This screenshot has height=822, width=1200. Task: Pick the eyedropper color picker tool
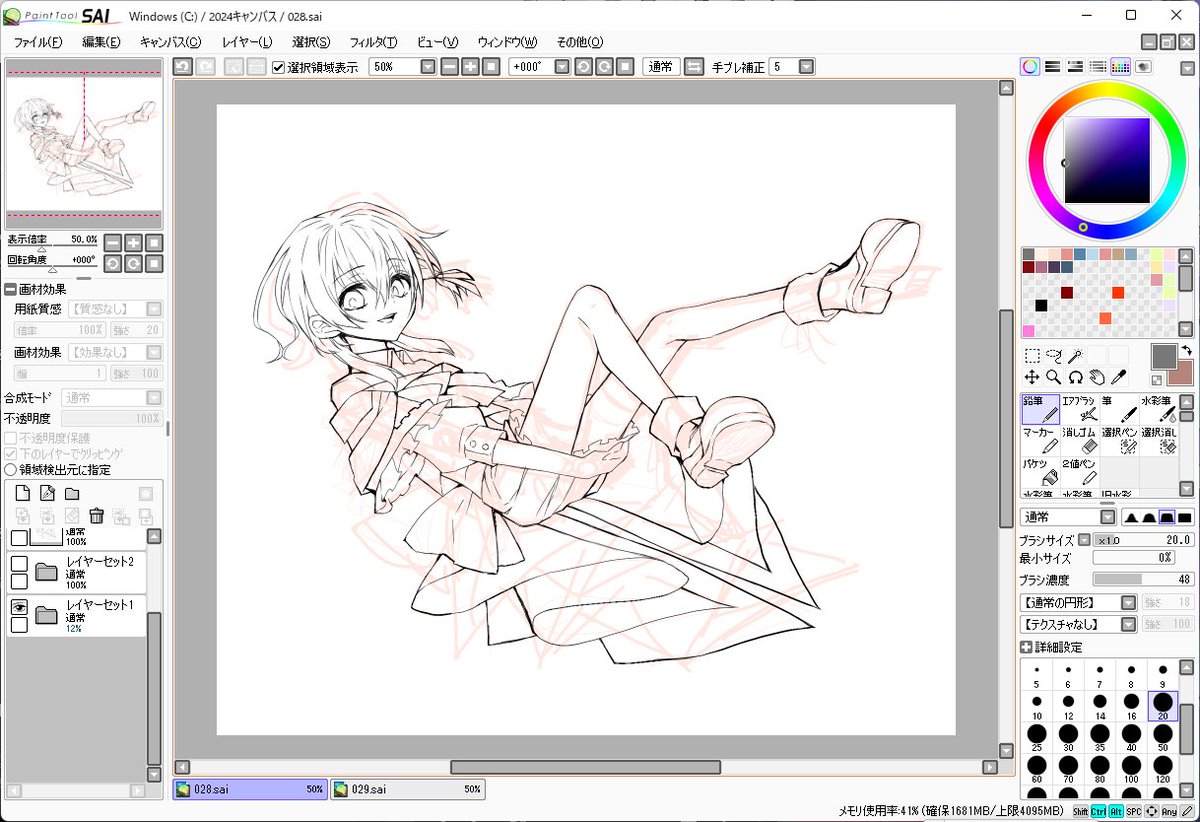pos(1120,377)
